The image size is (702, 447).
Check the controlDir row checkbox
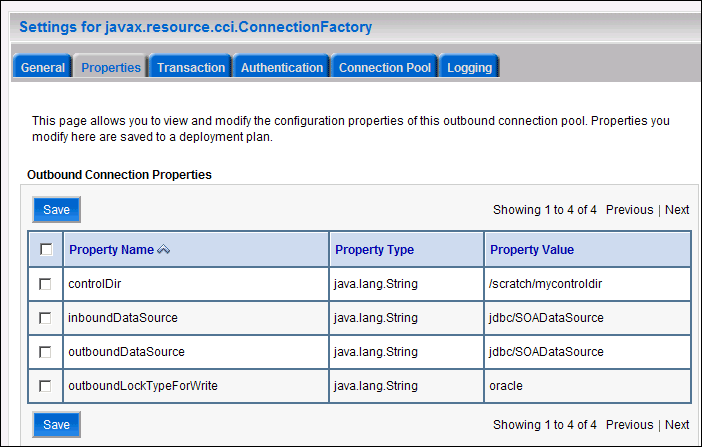pyautogui.click(x=45, y=284)
